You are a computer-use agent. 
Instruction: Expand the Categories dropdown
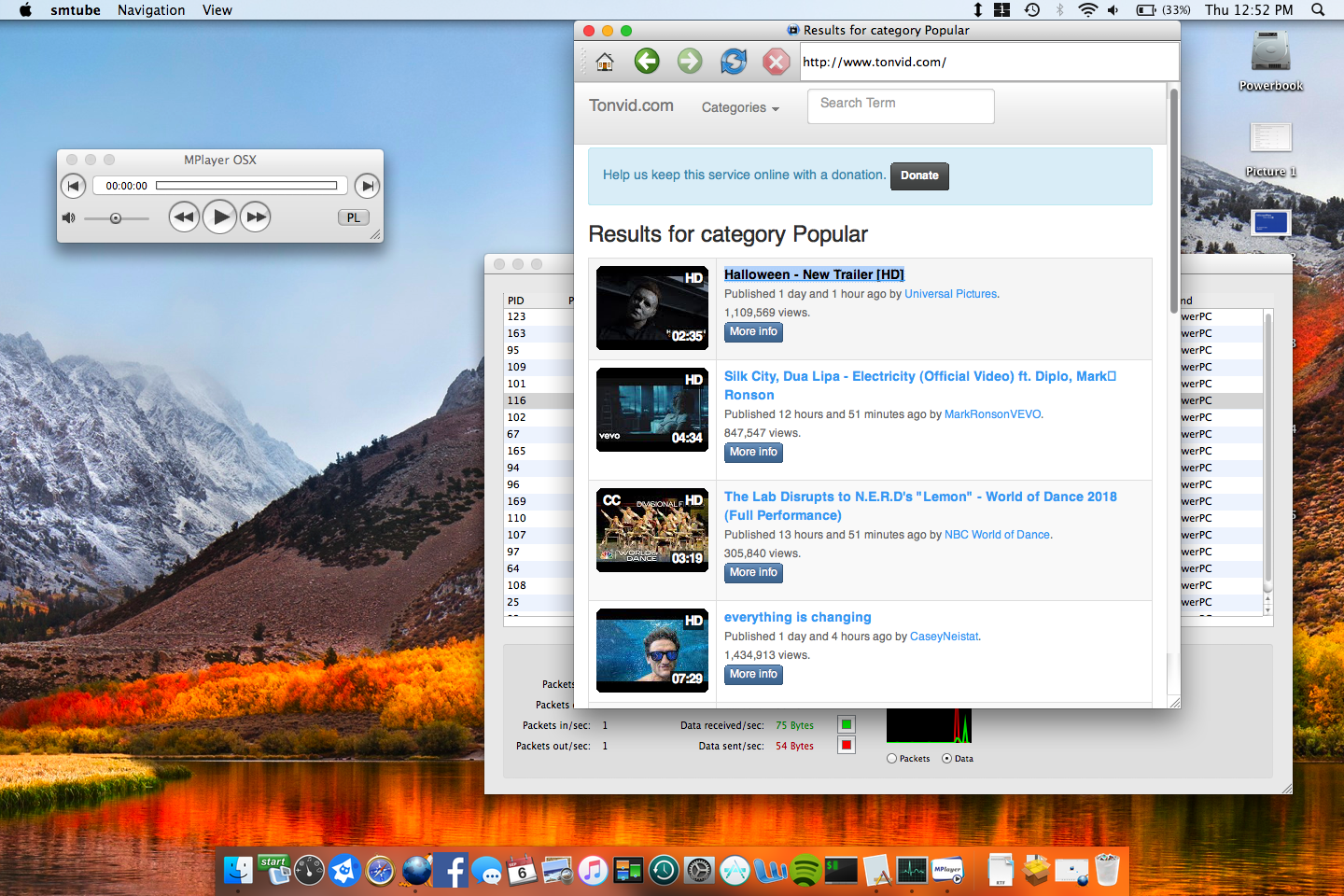[x=740, y=107]
